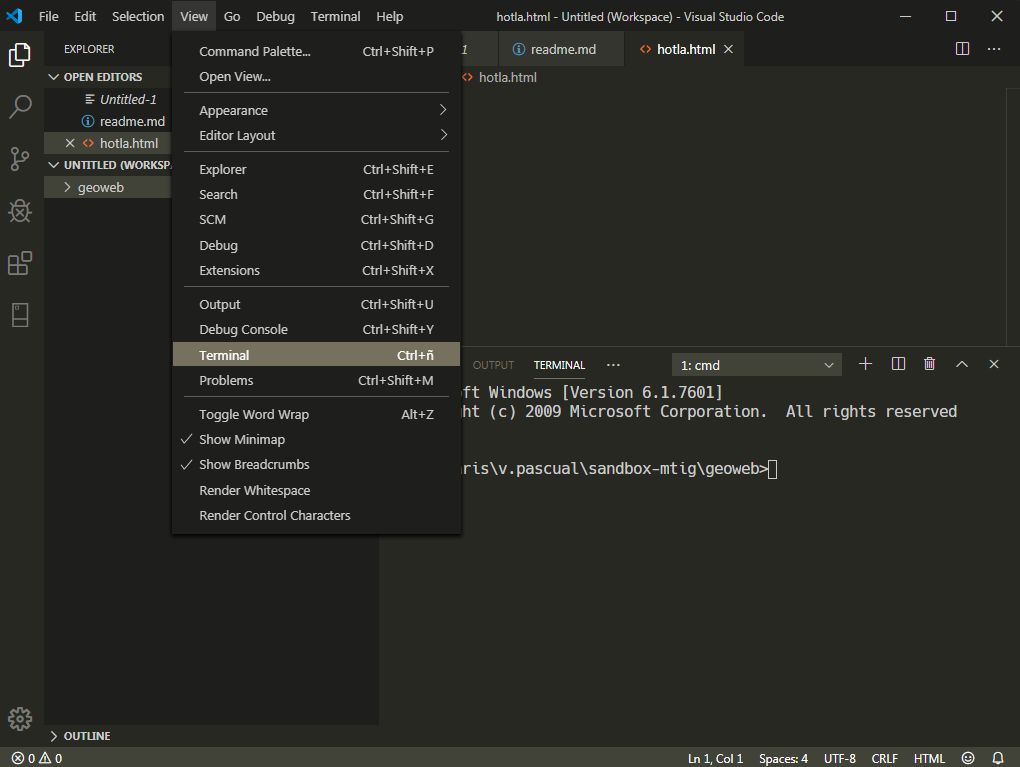Close the terminal panel
This screenshot has height=767, width=1020.
993,364
